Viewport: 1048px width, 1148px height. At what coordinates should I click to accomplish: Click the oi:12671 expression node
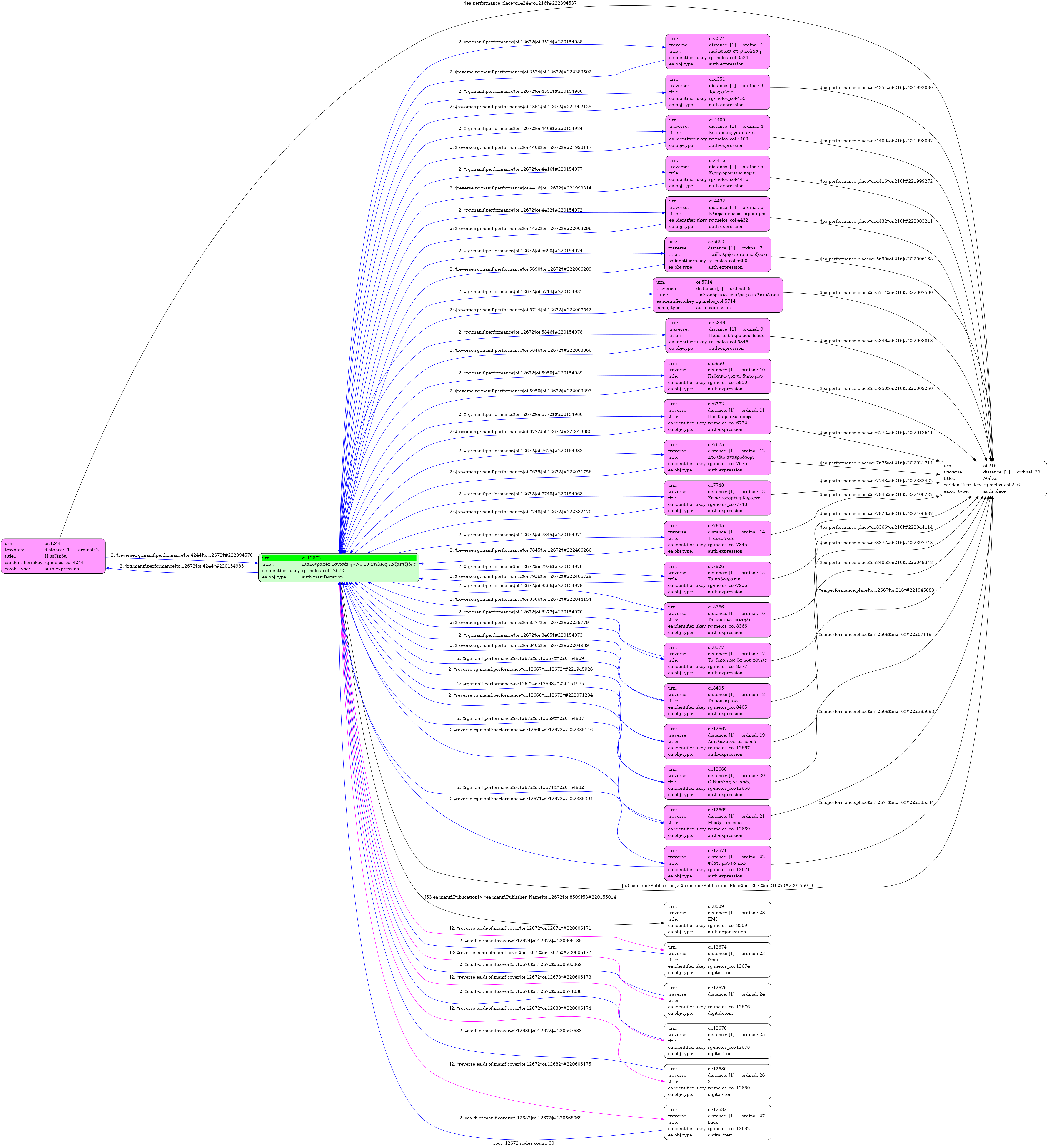click(x=717, y=863)
